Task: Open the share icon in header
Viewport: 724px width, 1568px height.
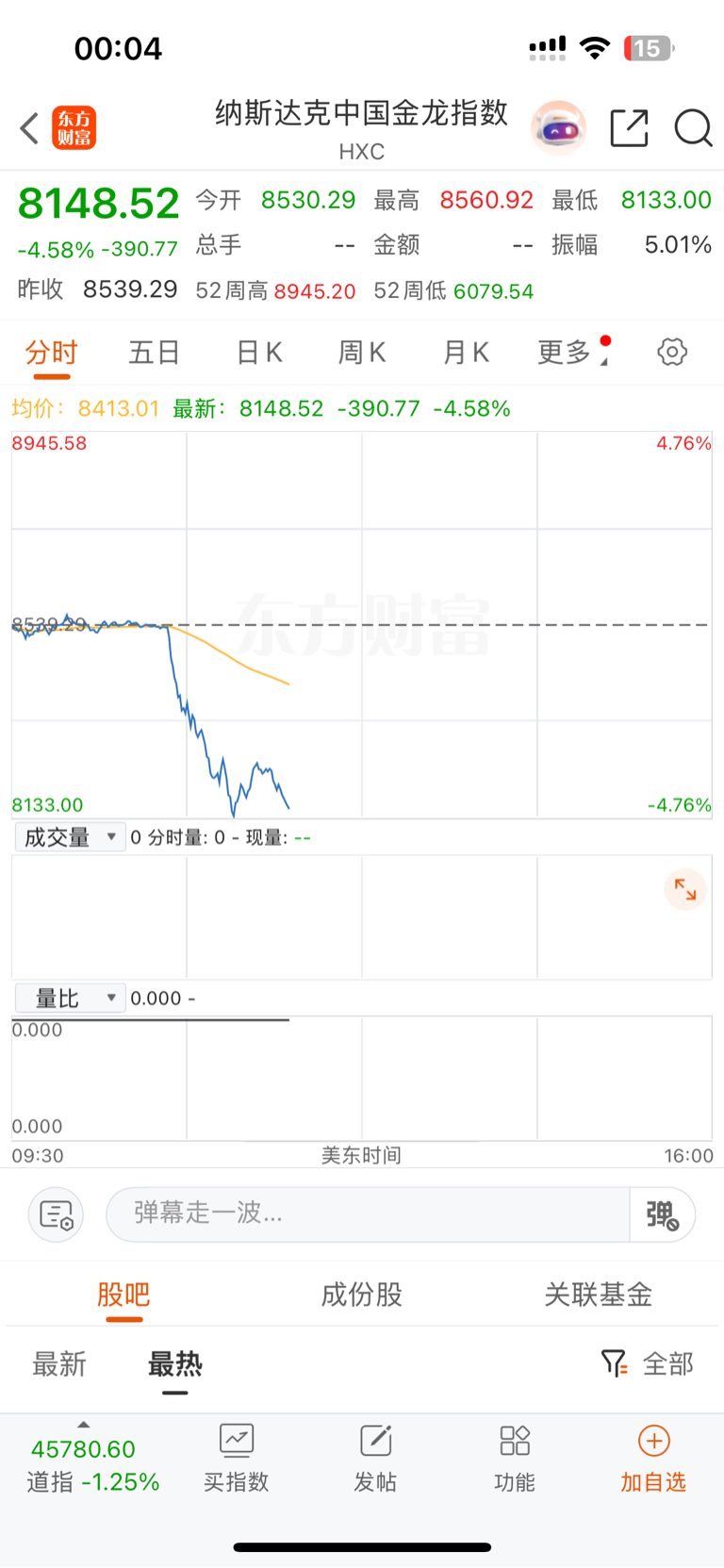Action: coord(629,128)
